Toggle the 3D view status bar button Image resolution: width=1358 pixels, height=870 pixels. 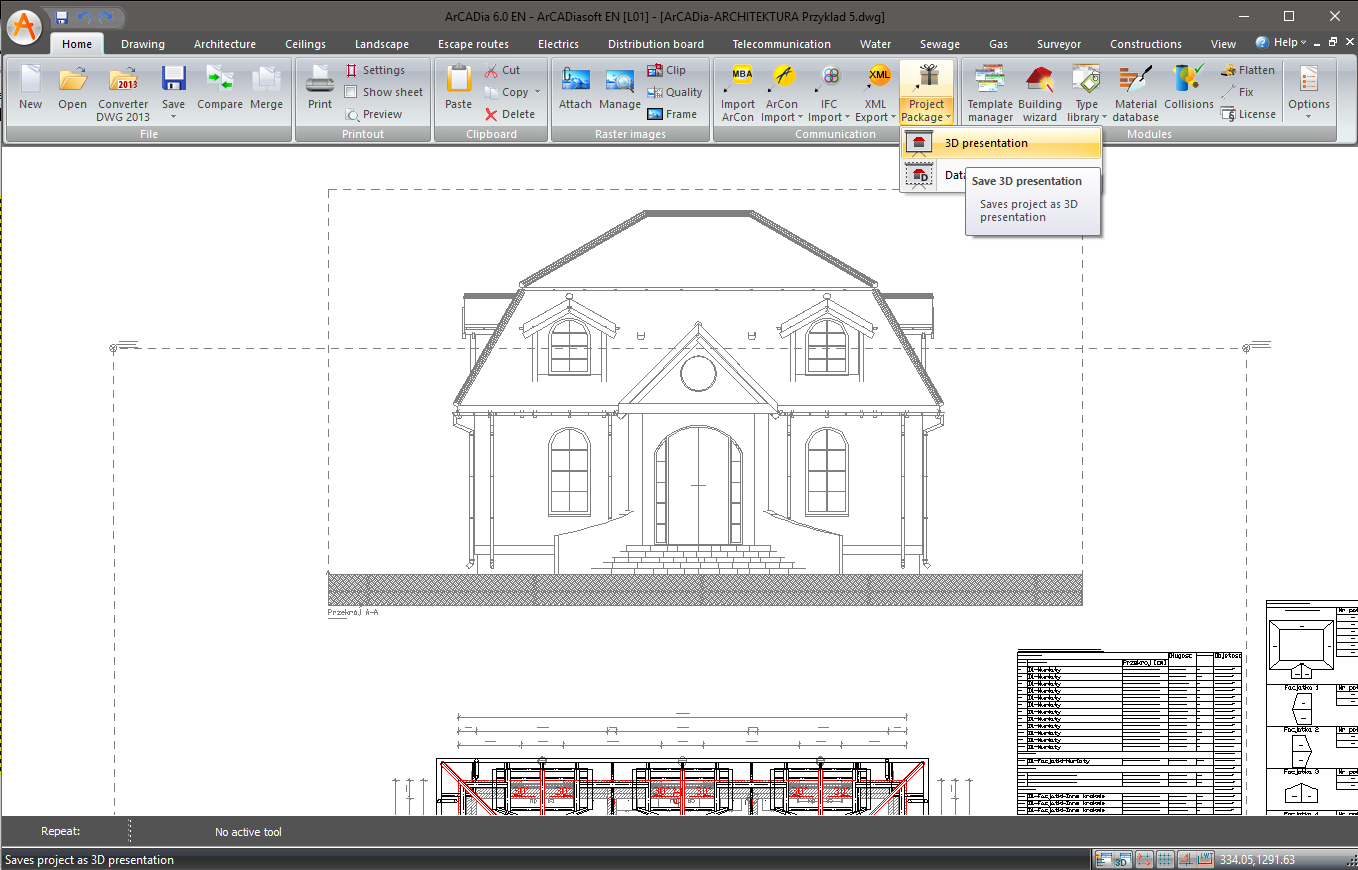click(x=1124, y=860)
